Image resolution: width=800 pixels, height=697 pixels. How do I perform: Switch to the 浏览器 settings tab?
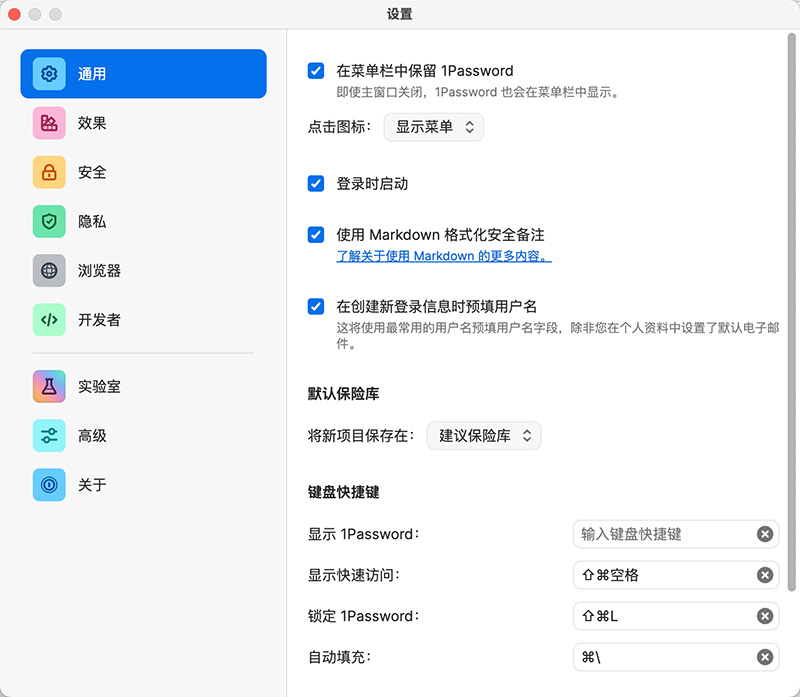143,270
